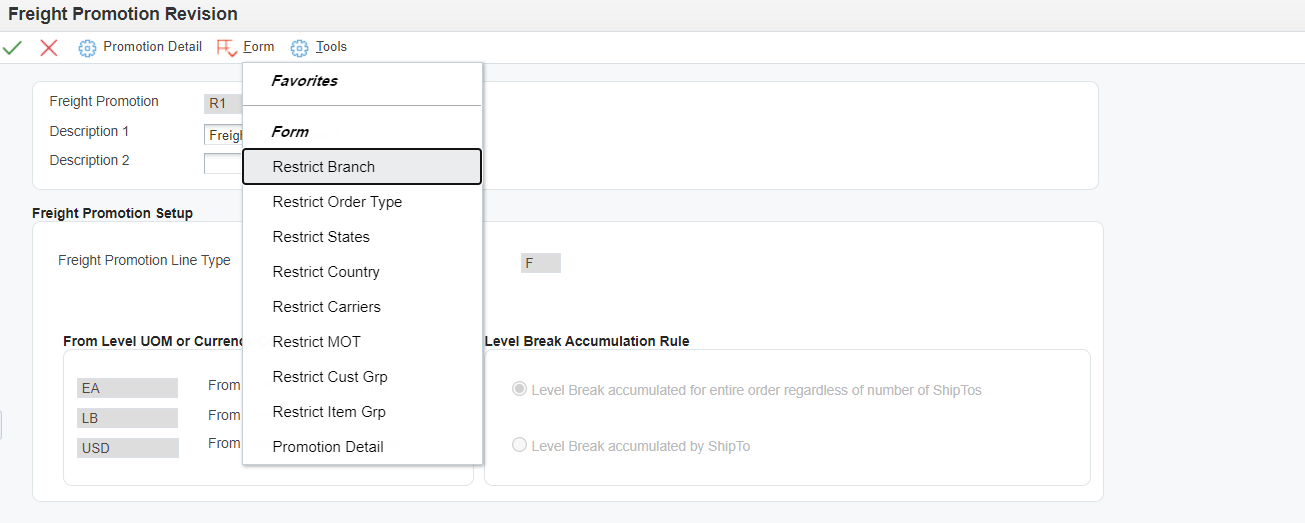Select entire order accumulation radio button
The width and height of the screenshot is (1305, 523).
(519, 389)
